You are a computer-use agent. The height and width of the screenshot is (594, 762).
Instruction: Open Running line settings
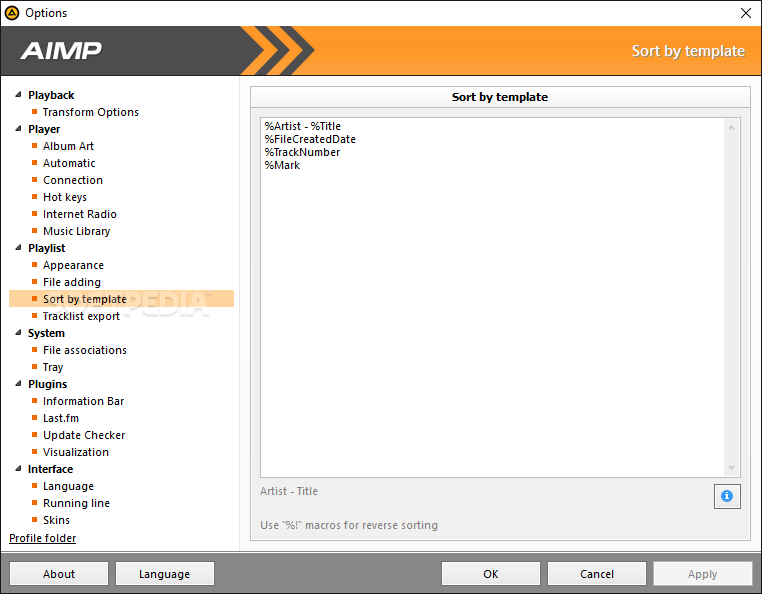point(76,503)
